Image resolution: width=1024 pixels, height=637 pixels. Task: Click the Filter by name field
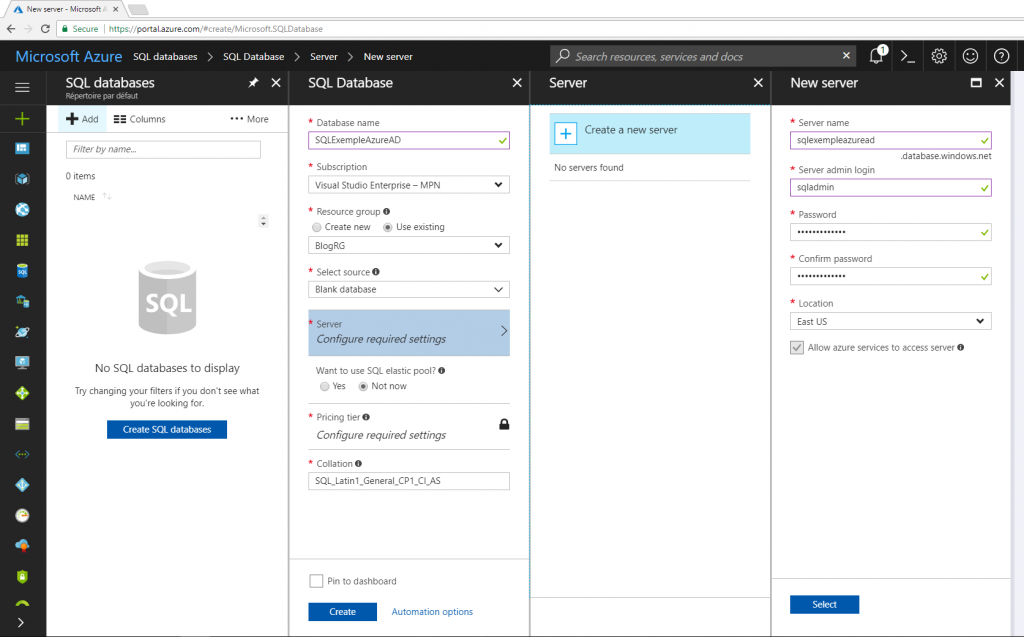(163, 149)
